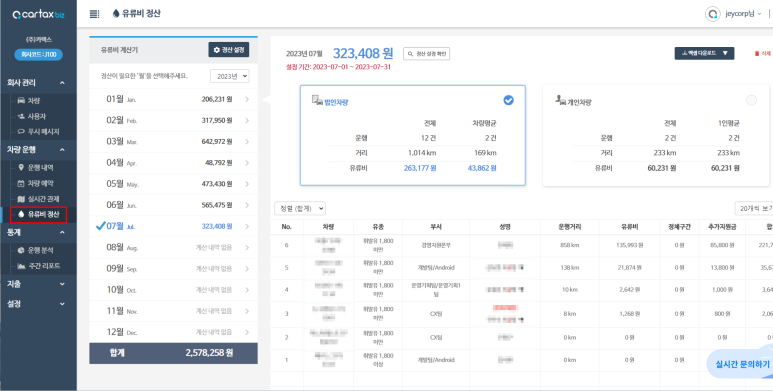
Task: Expand the 설정 section
Action: pyautogui.click(x=62, y=304)
